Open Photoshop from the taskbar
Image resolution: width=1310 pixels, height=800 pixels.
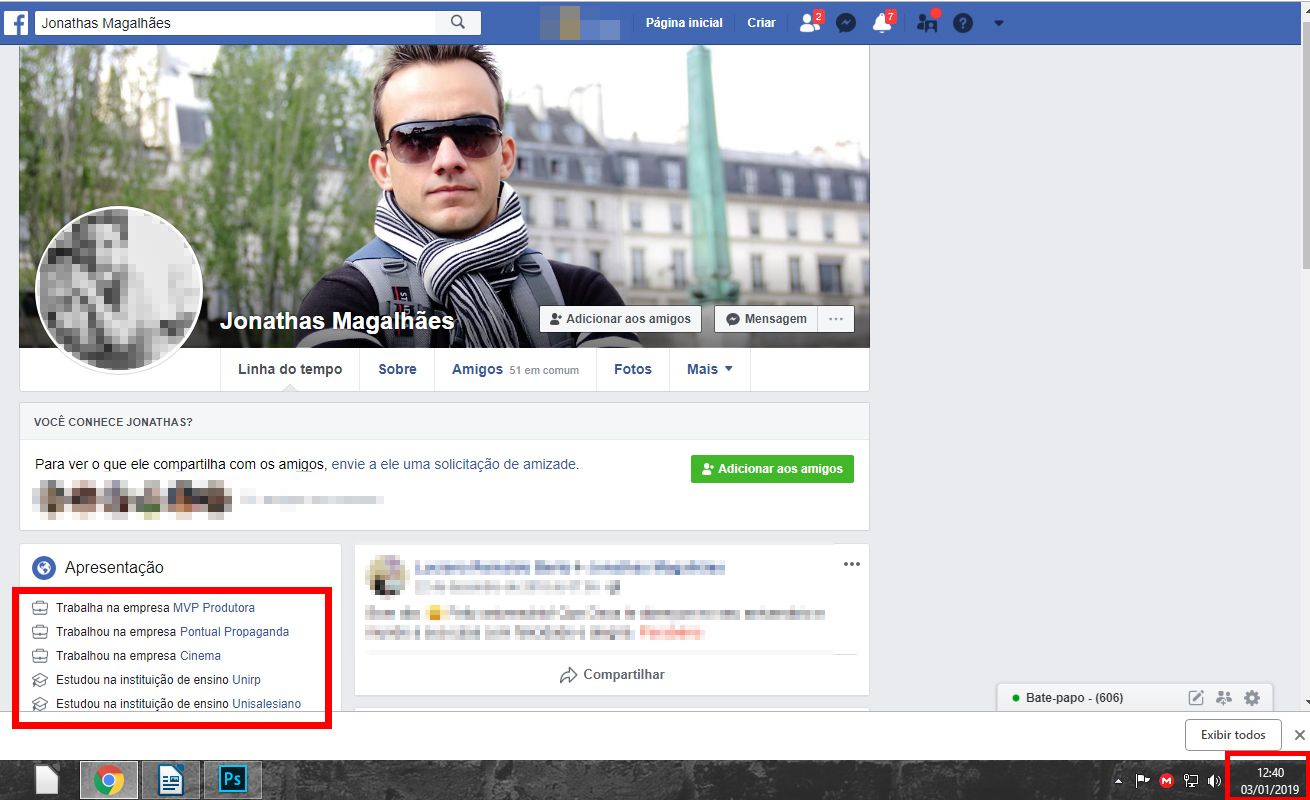coord(234,779)
